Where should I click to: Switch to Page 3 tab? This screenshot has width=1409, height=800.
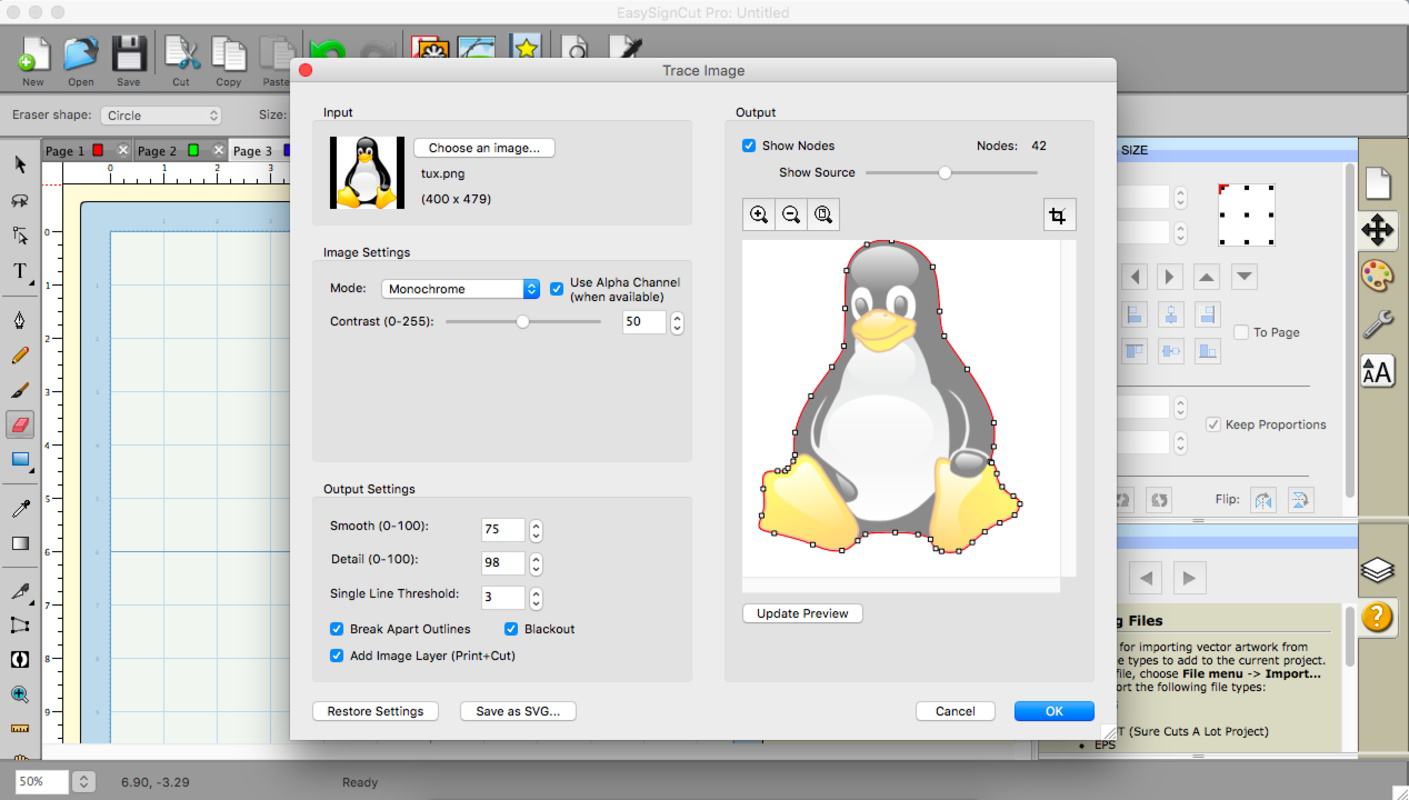[253, 151]
